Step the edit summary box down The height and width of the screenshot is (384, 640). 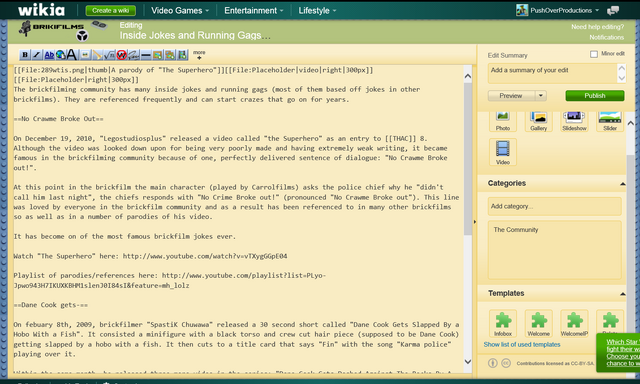(x=622, y=78)
